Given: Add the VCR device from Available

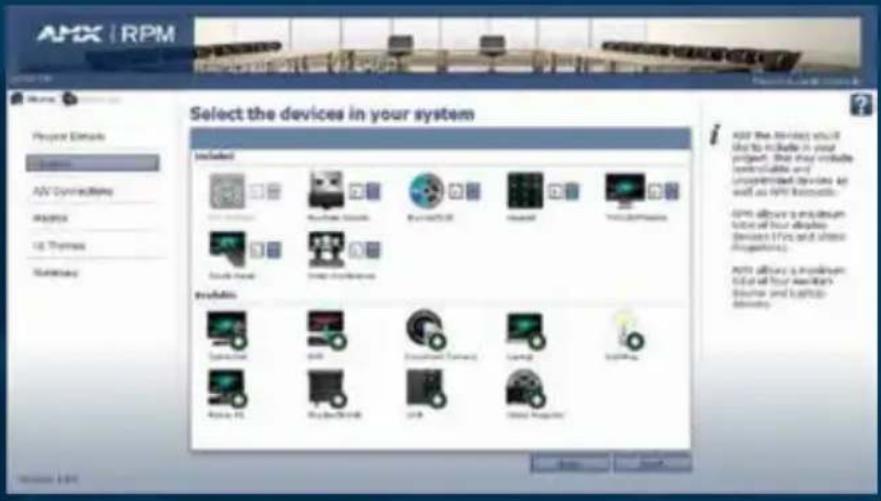Looking at the screenshot, I should 426,388.
